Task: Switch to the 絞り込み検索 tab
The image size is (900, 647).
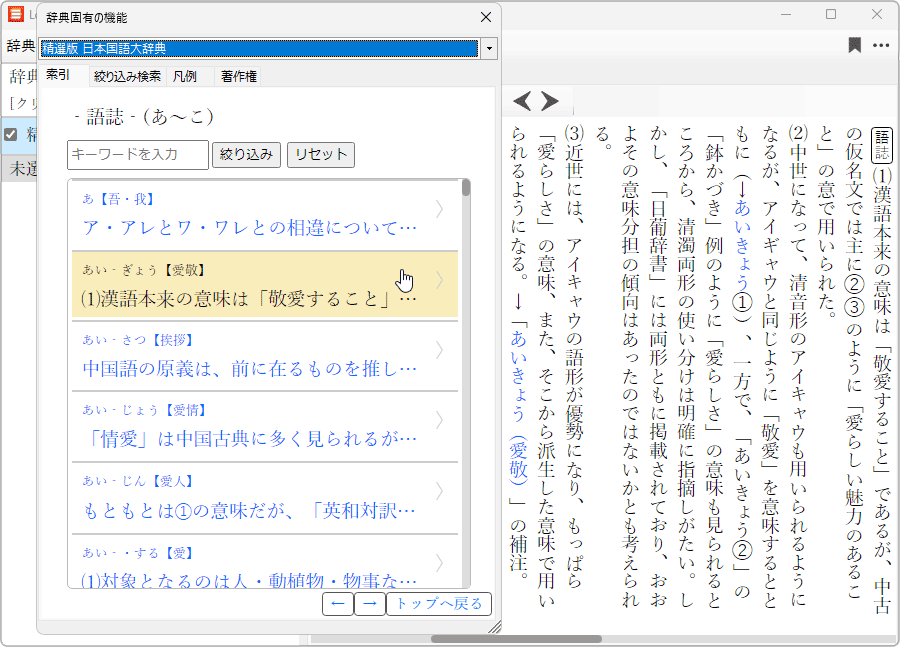Action: point(127,76)
